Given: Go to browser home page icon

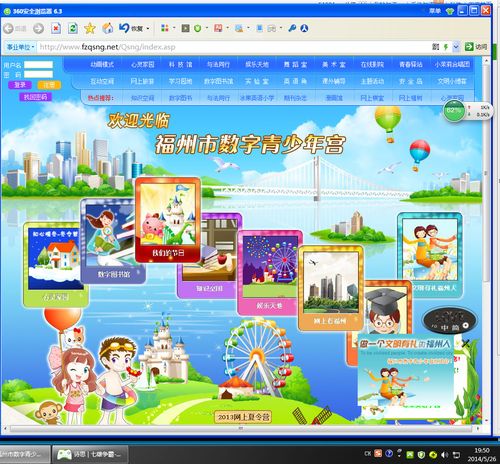Looking at the screenshot, I should [107, 28].
